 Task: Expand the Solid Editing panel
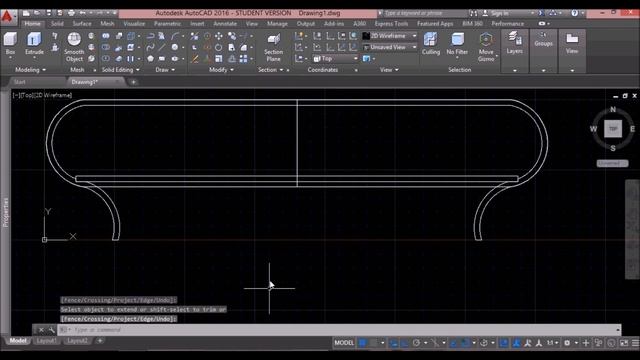click(x=120, y=70)
